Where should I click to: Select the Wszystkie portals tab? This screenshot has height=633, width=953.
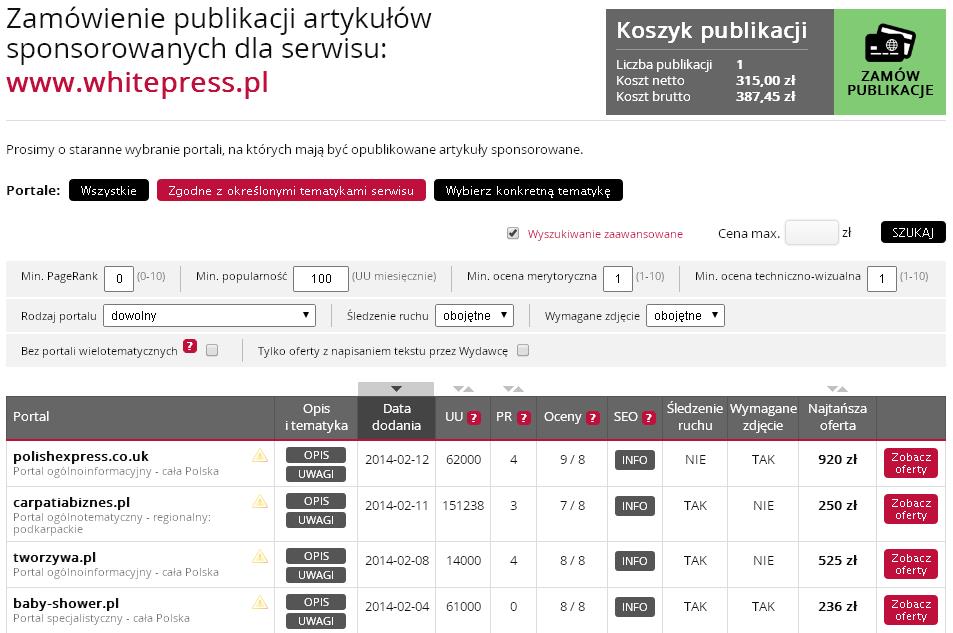coord(109,190)
